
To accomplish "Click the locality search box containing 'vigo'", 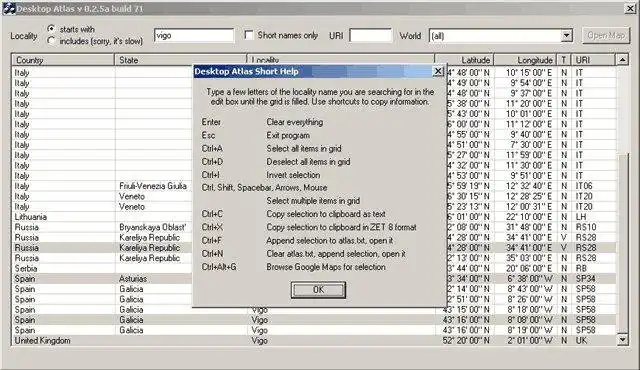I will [x=194, y=35].
